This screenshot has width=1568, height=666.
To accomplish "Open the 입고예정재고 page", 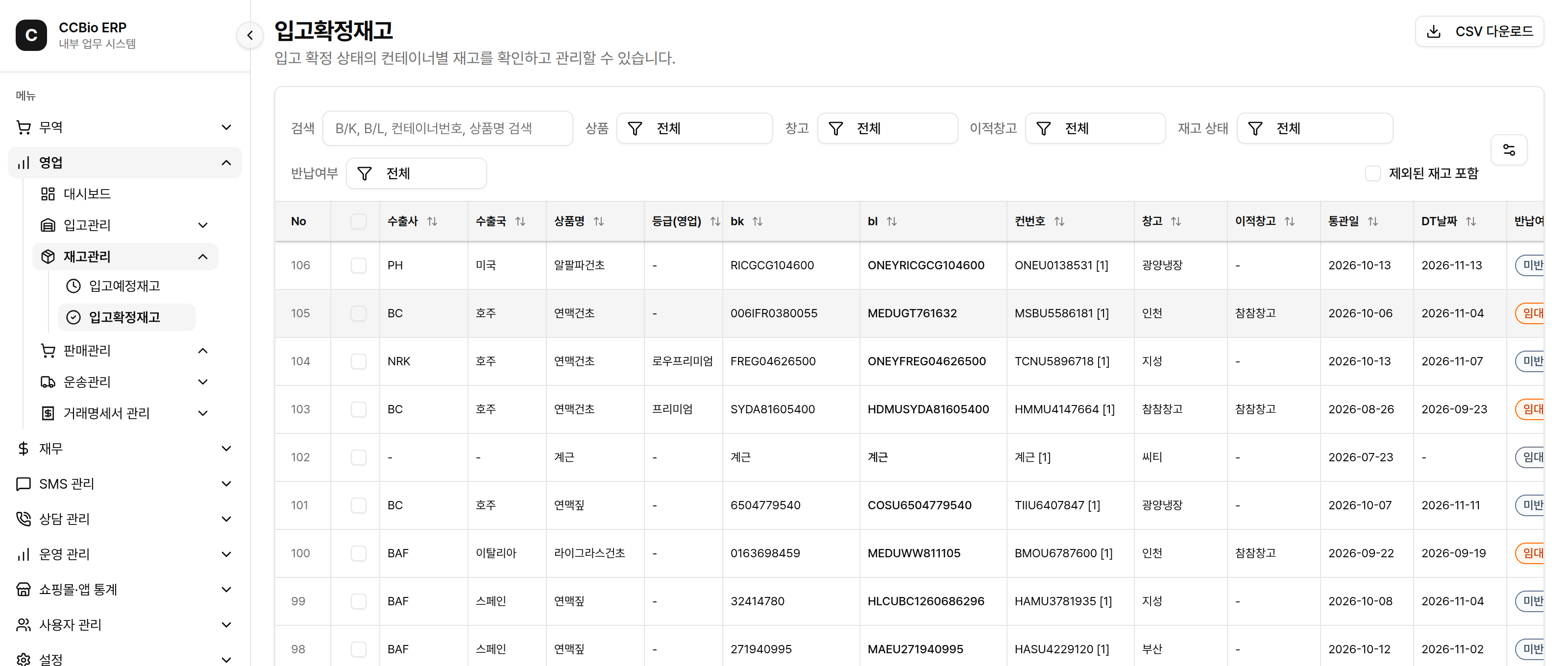I will pyautogui.click(x=126, y=286).
